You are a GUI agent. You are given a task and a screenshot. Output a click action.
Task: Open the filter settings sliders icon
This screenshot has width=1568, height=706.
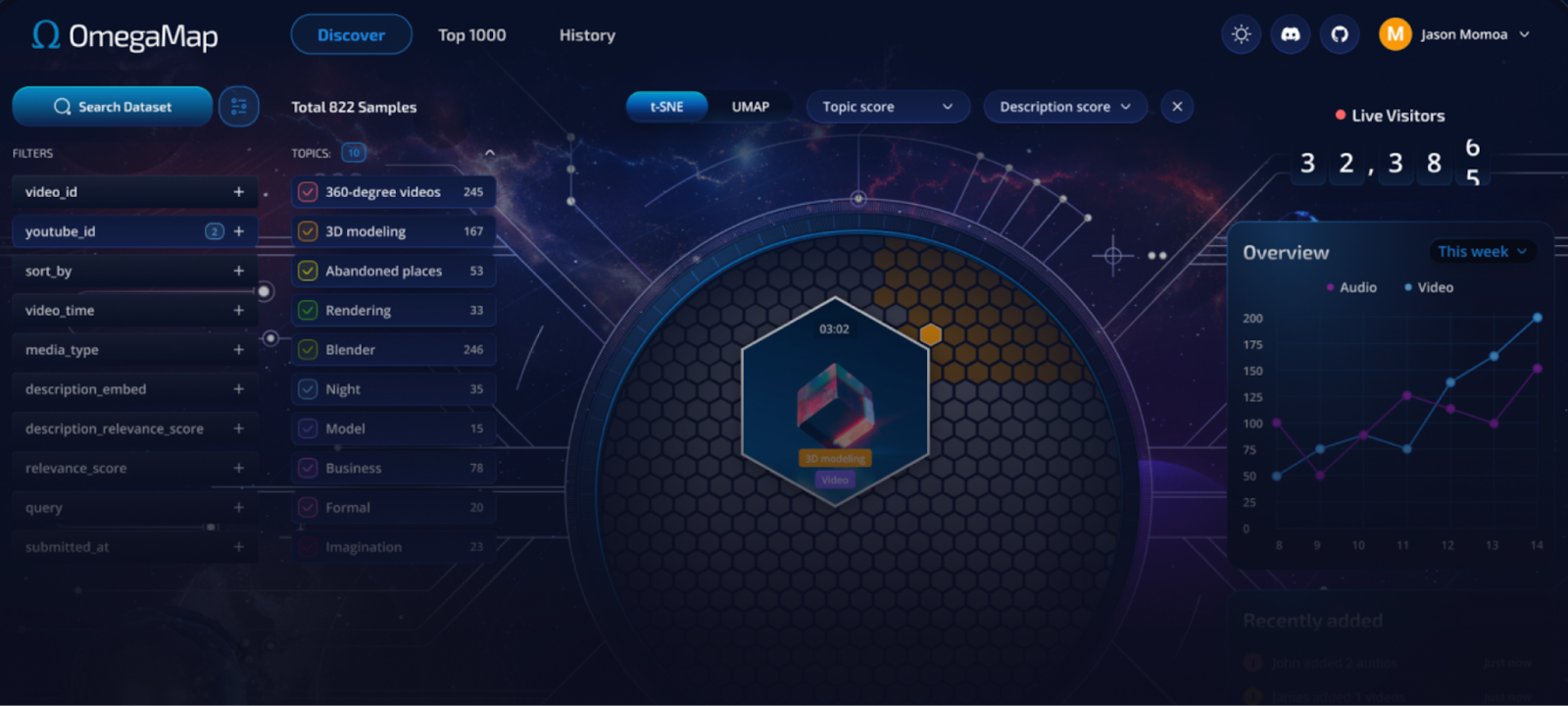point(238,107)
